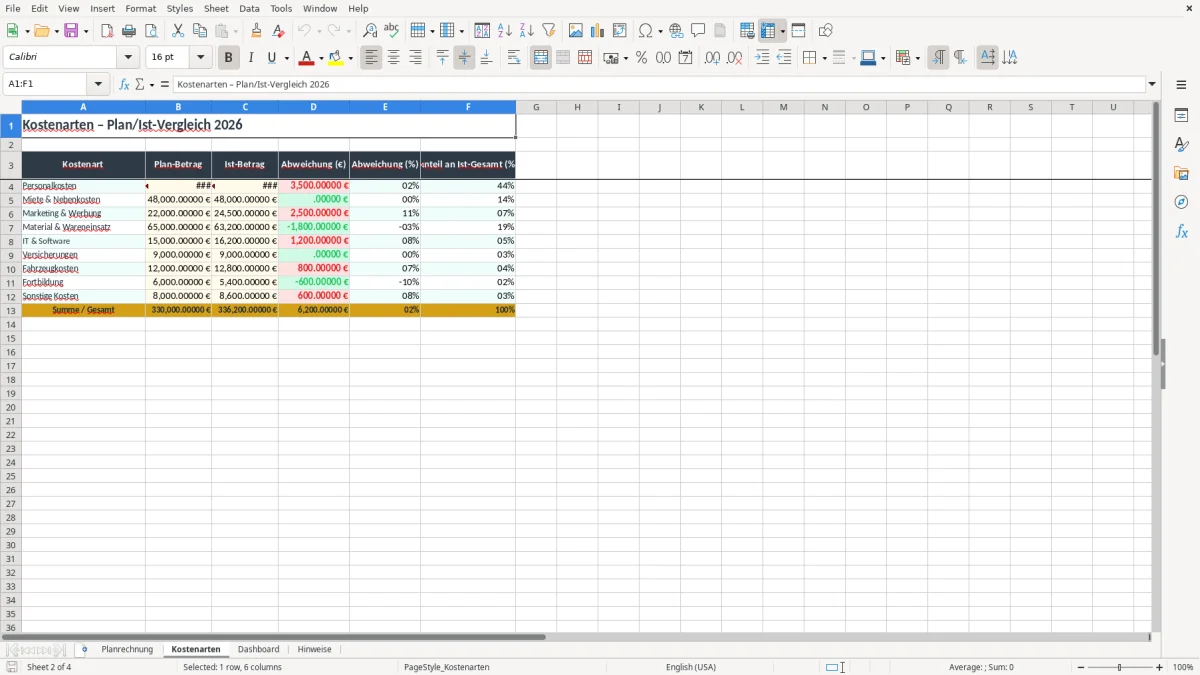
Task: Open the Format menu
Action: point(141,8)
